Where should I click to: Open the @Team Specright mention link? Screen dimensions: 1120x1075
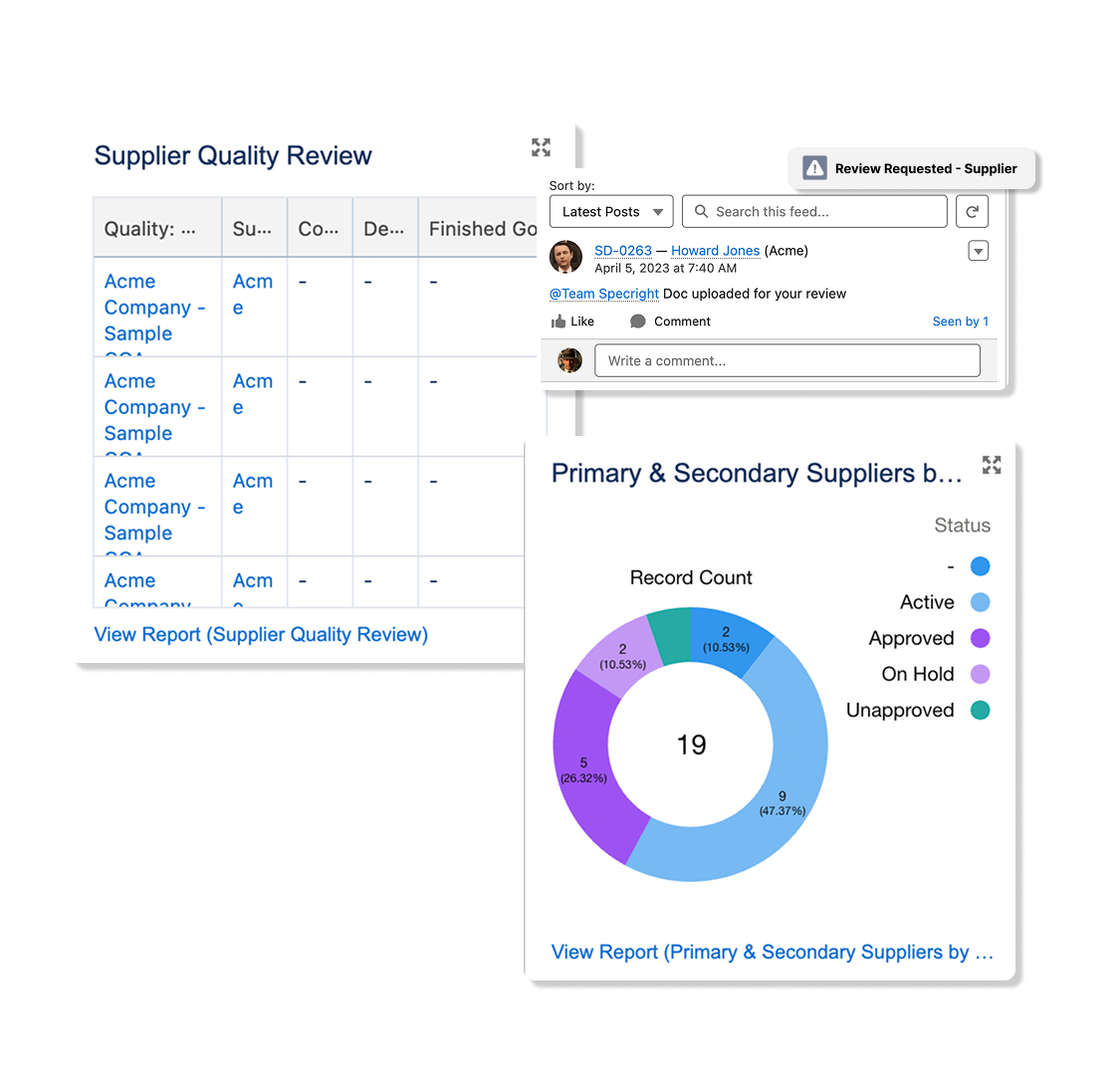pos(603,294)
